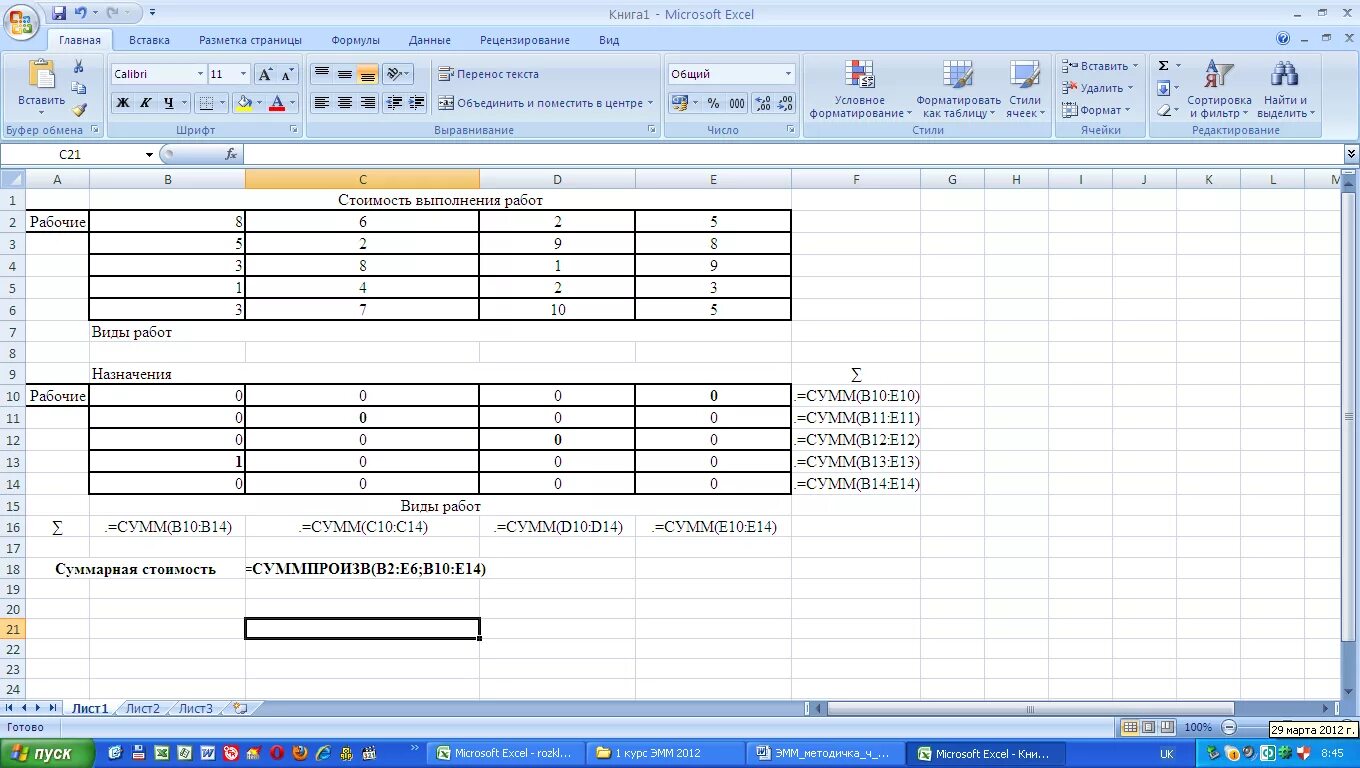Viewport: 1360px width, 768px height.
Task: Apply the accounting currency format icon
Action: 679,102
